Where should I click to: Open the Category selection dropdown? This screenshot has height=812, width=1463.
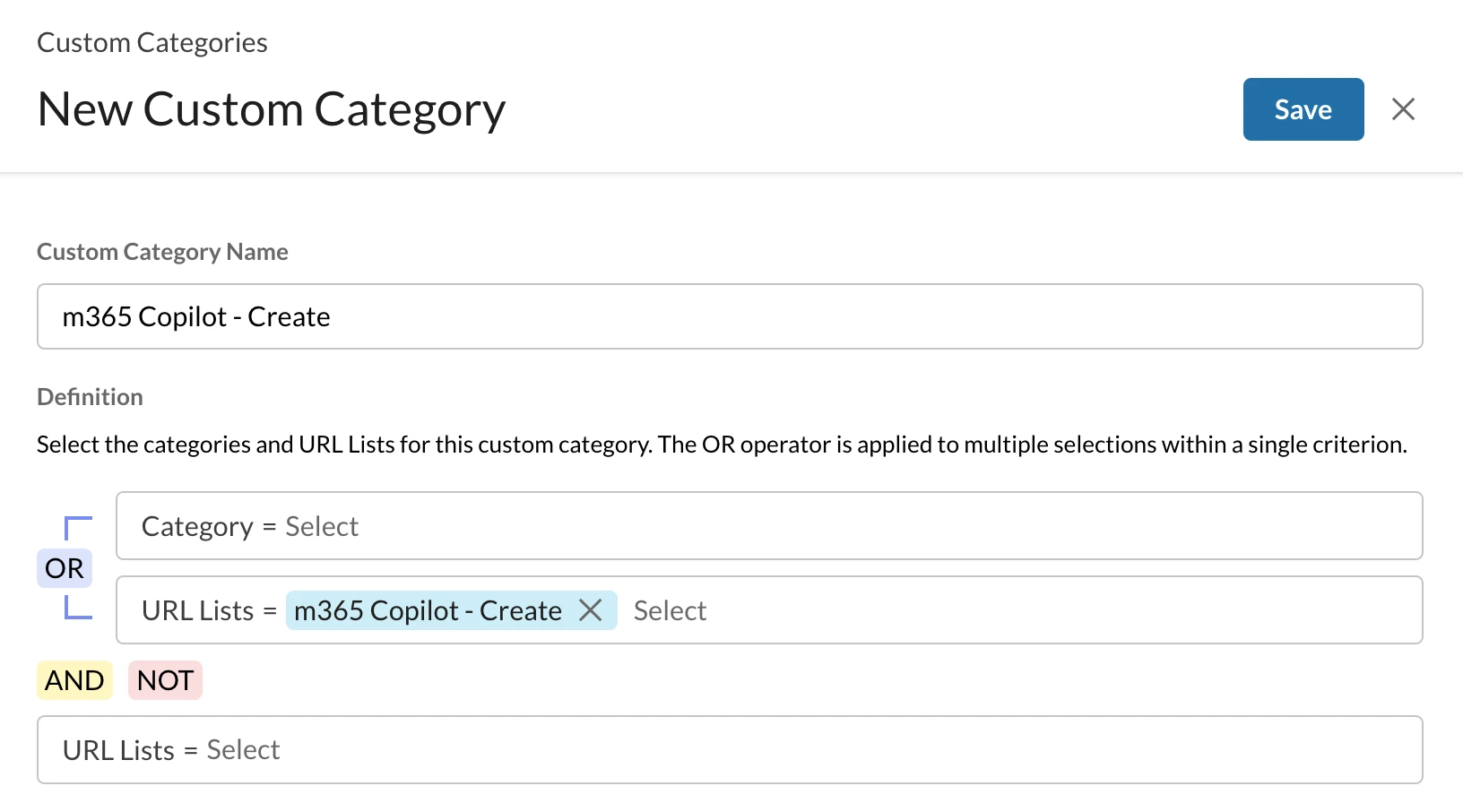click(769, 526)
